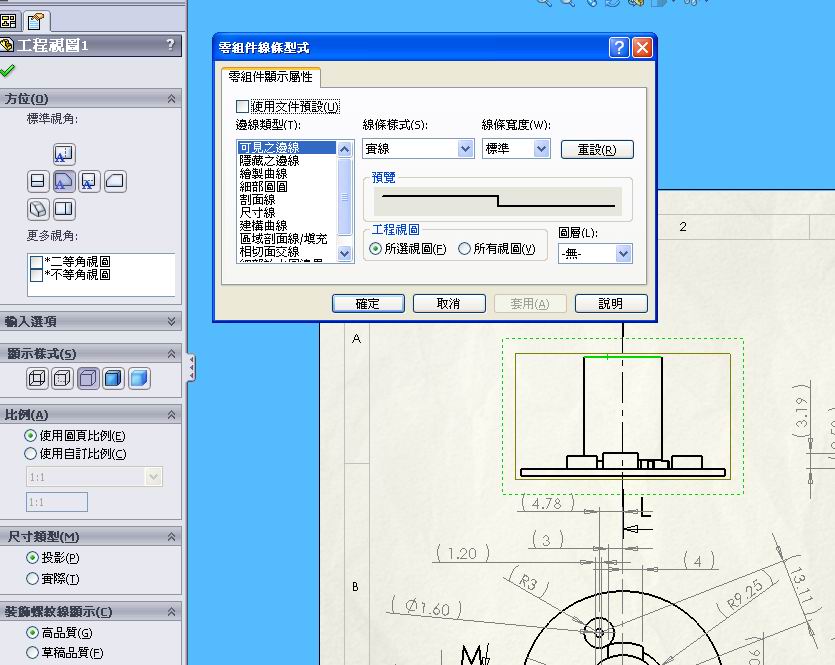Click the (4.78) dimension on drawing
The image size is (835, 665).
[x=547, y=503]
